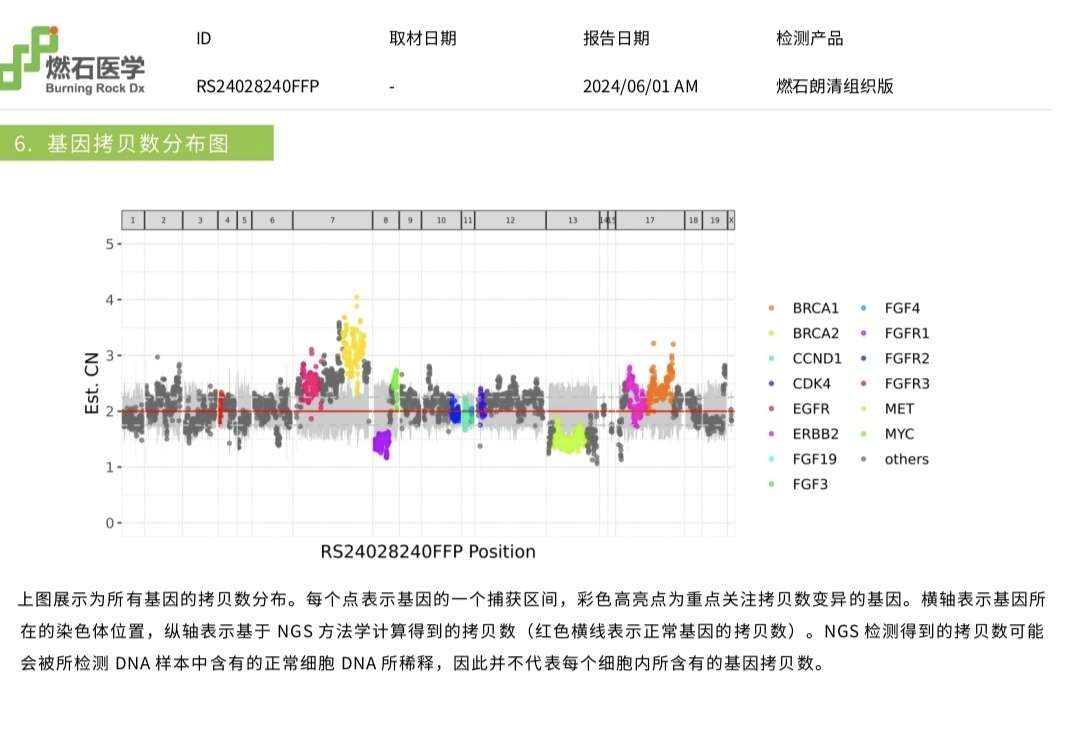The height and width of the screenshot is (733, 1080).
Task: Click the red baseline at copy number 2
Action: pyautogui.click(x=420, y=409)
